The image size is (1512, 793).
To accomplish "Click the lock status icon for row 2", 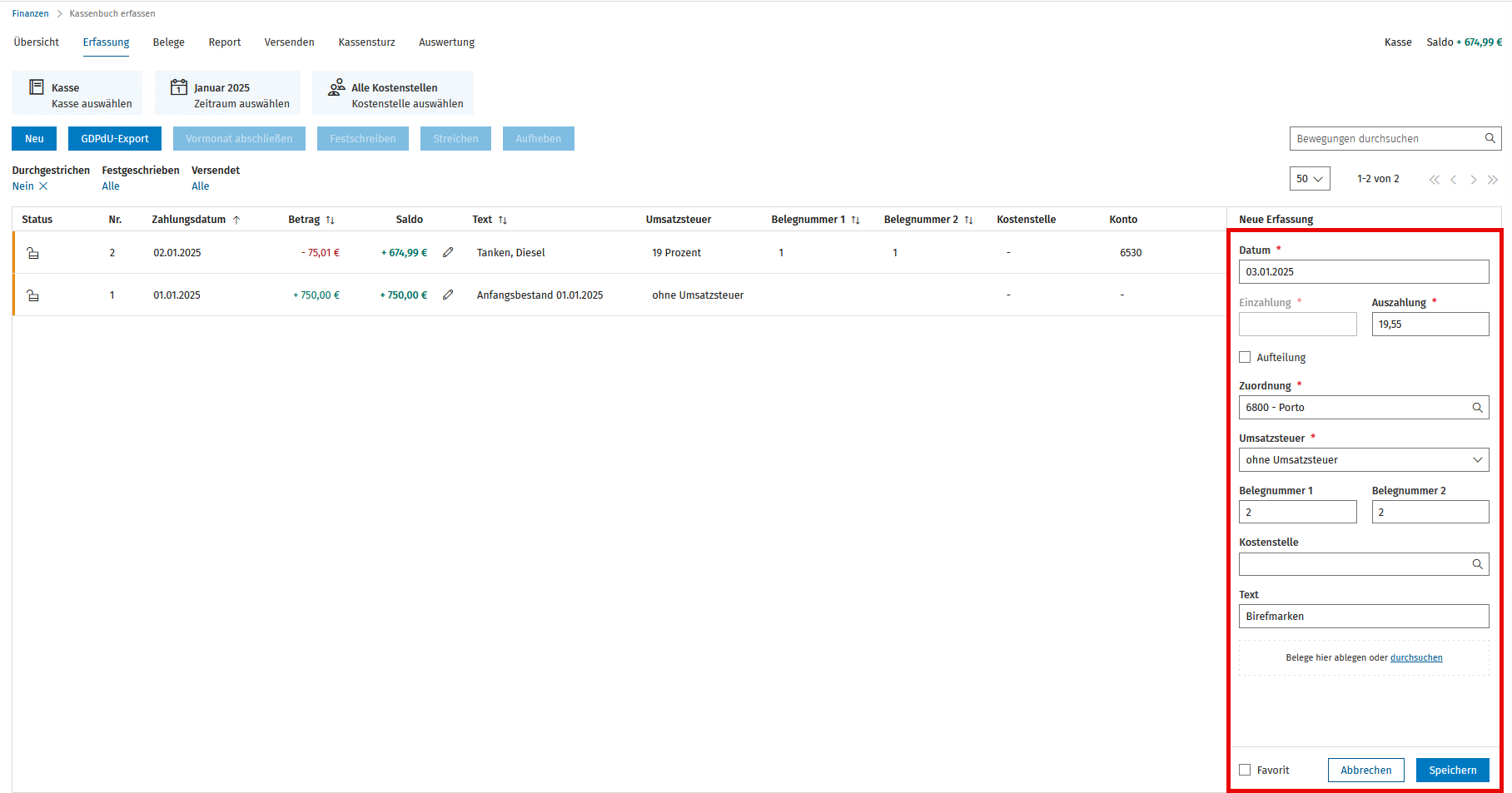I will (33, 253).
